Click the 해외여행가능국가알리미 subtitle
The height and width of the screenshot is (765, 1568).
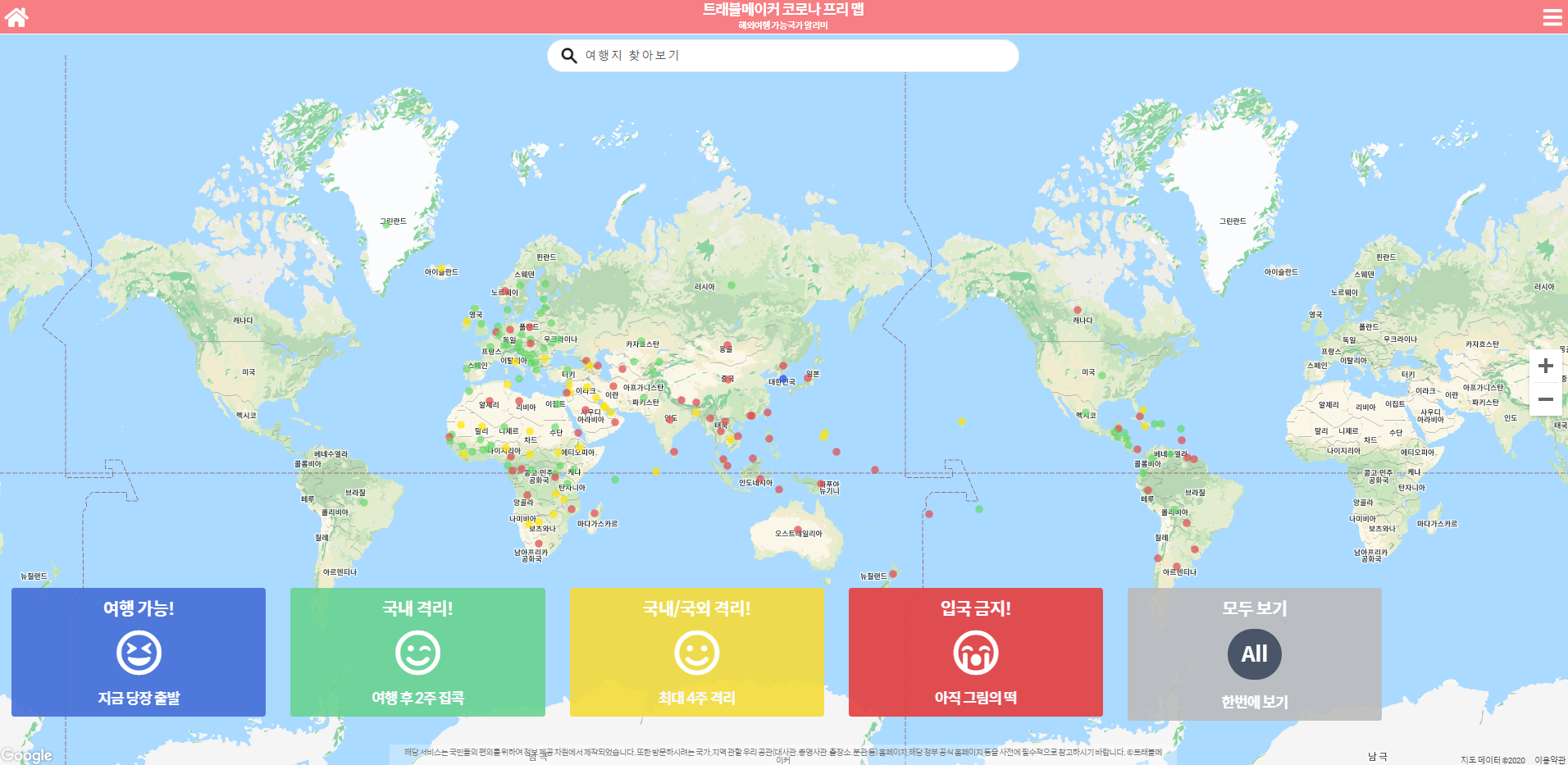click(x=783, y=25)
